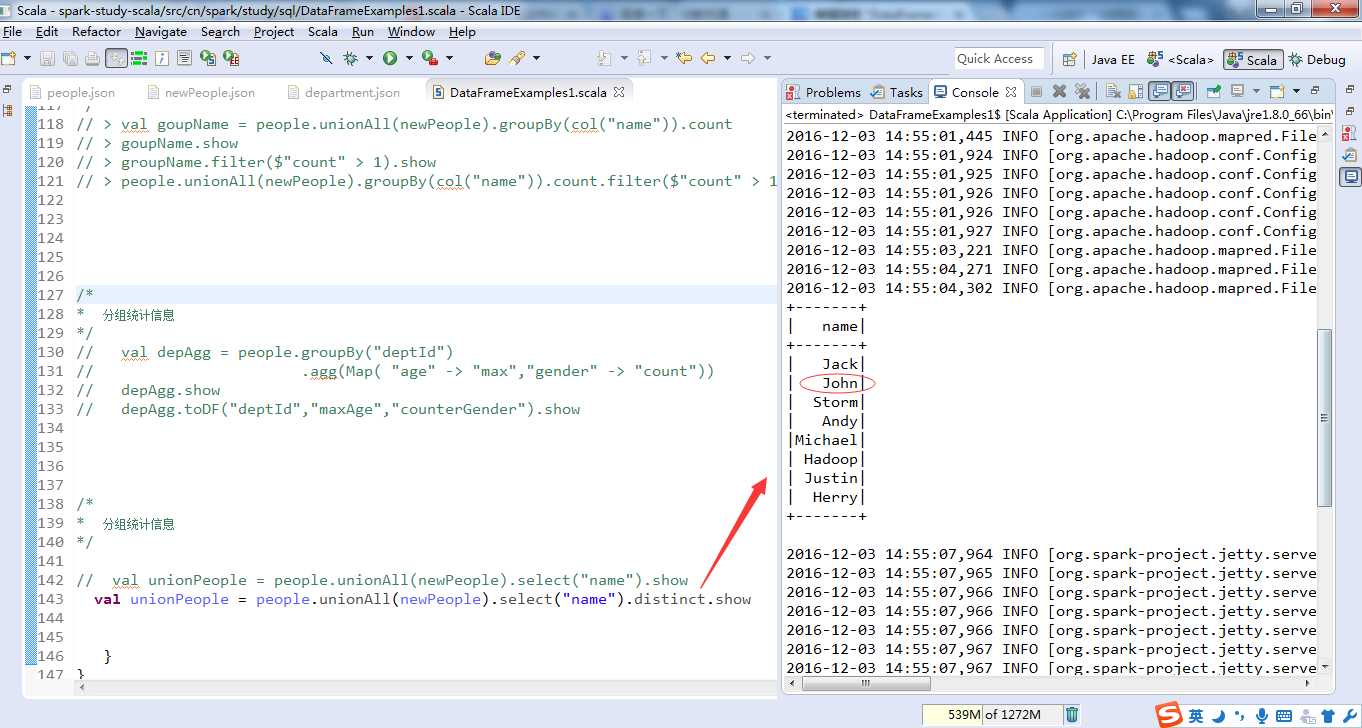Image resolution: width=1362 pixels, height=728 pixels.
Task: Switch to the Java EE perspective
Action: (1112, 59)
